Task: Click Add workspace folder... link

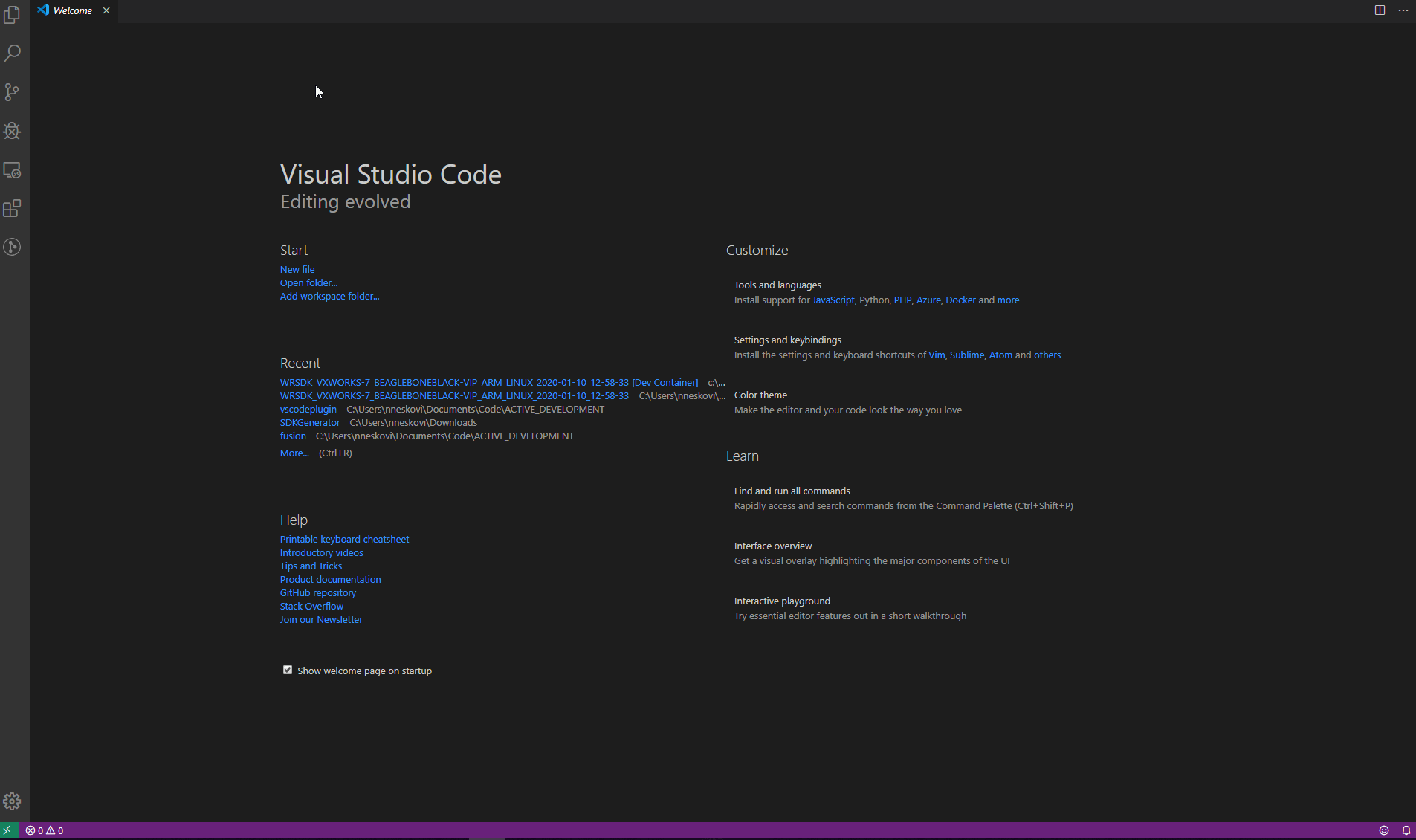Action: 329,296
